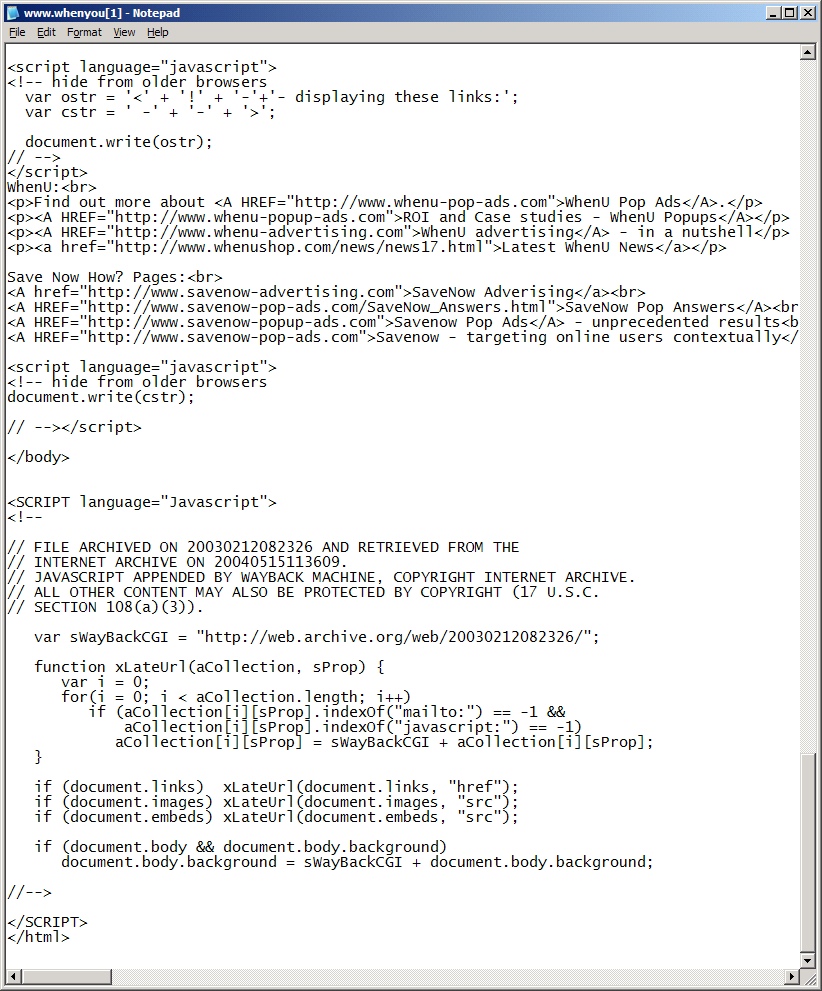Image resolution: width=822 pixels, height=991 pixels.
Task: Open the Edit menu
Action: [x=46, y=32]
